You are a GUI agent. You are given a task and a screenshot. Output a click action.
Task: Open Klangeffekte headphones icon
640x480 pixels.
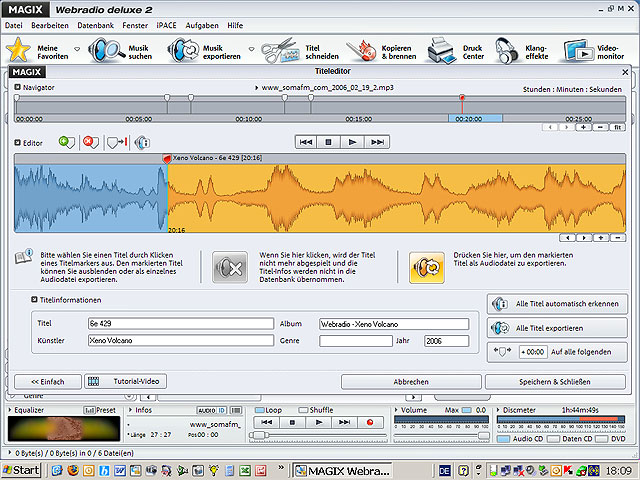[506, 51]
